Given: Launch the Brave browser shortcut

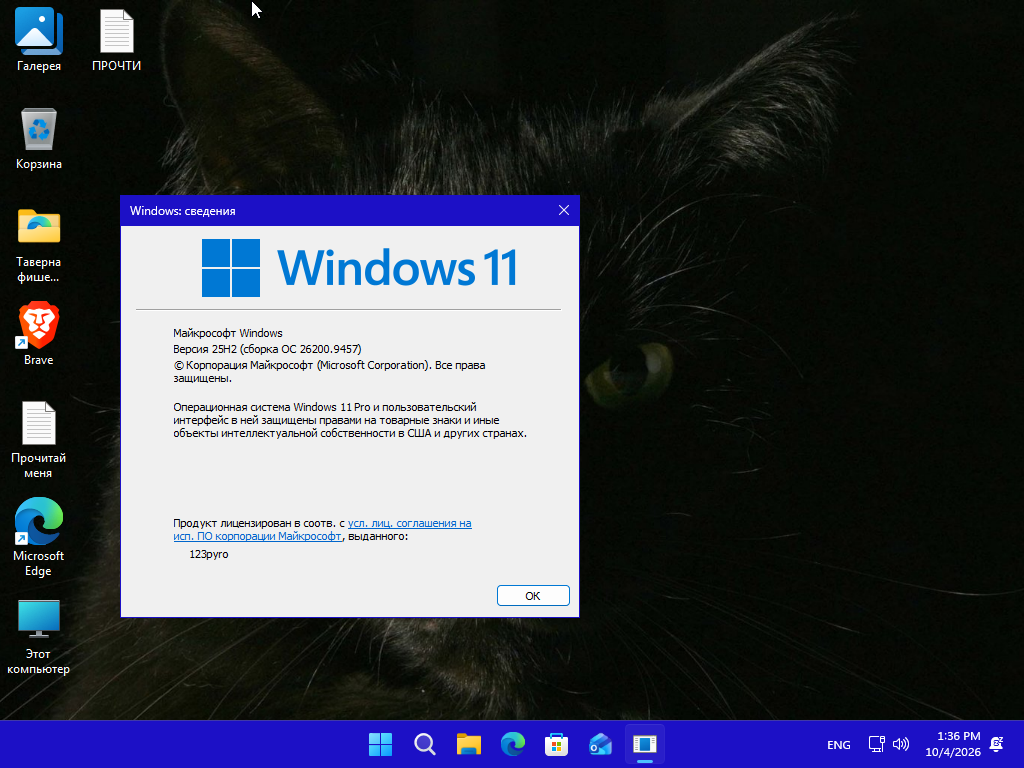Looking at the screenshot, I should pos(39,334).
